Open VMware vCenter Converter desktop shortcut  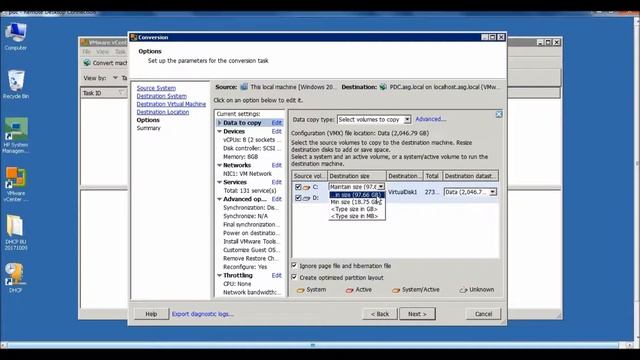tap(16, 184)
